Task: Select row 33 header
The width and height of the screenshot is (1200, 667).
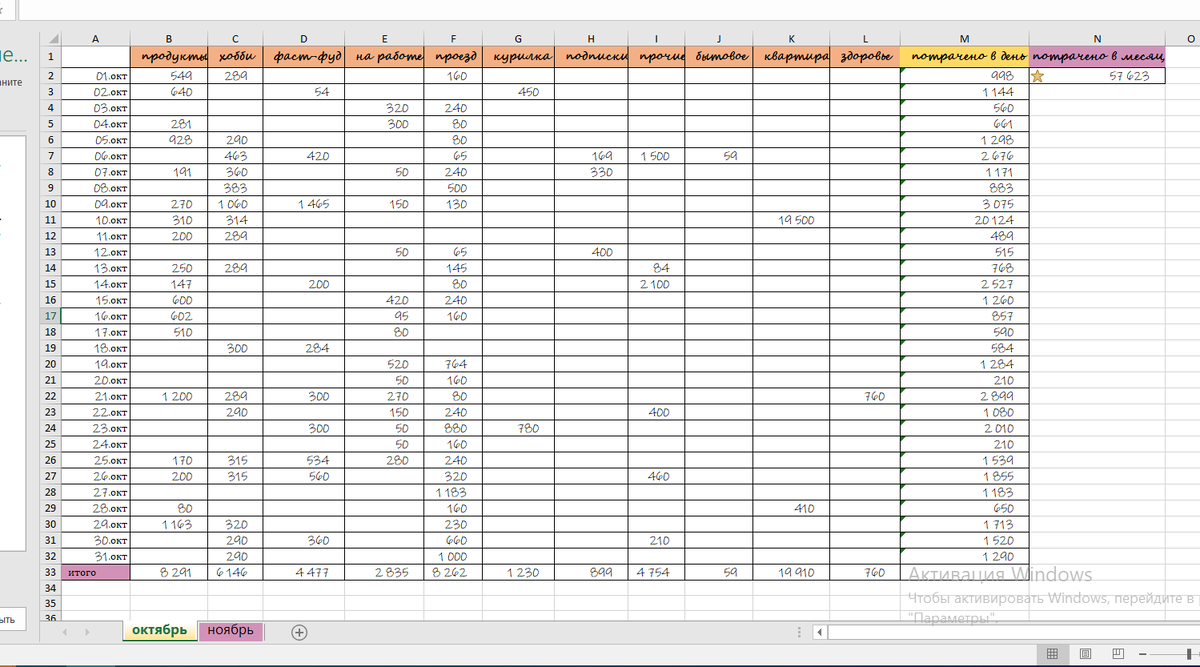Action: coord(50,572)
